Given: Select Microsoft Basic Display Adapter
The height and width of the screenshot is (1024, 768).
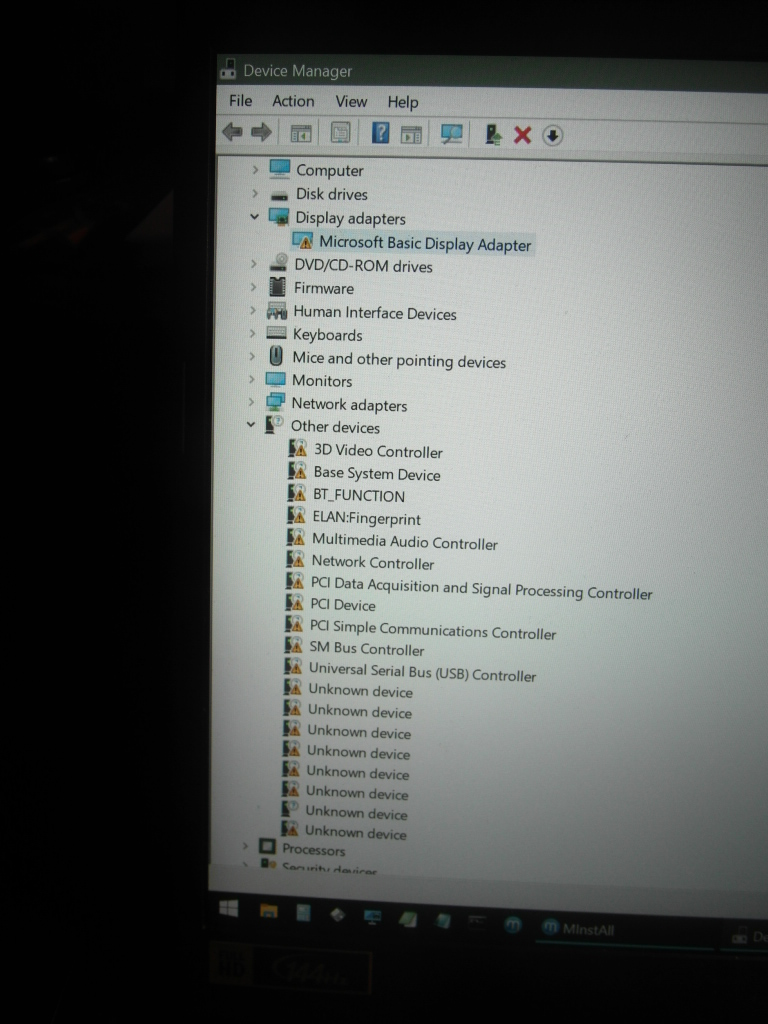Looking at the screenshot, I should 425,244.
